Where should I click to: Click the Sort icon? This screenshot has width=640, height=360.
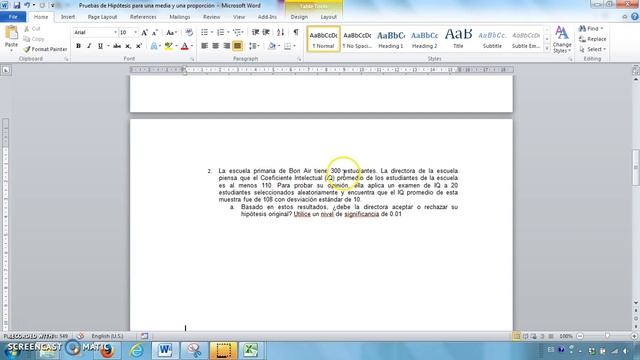pos(280,32)
